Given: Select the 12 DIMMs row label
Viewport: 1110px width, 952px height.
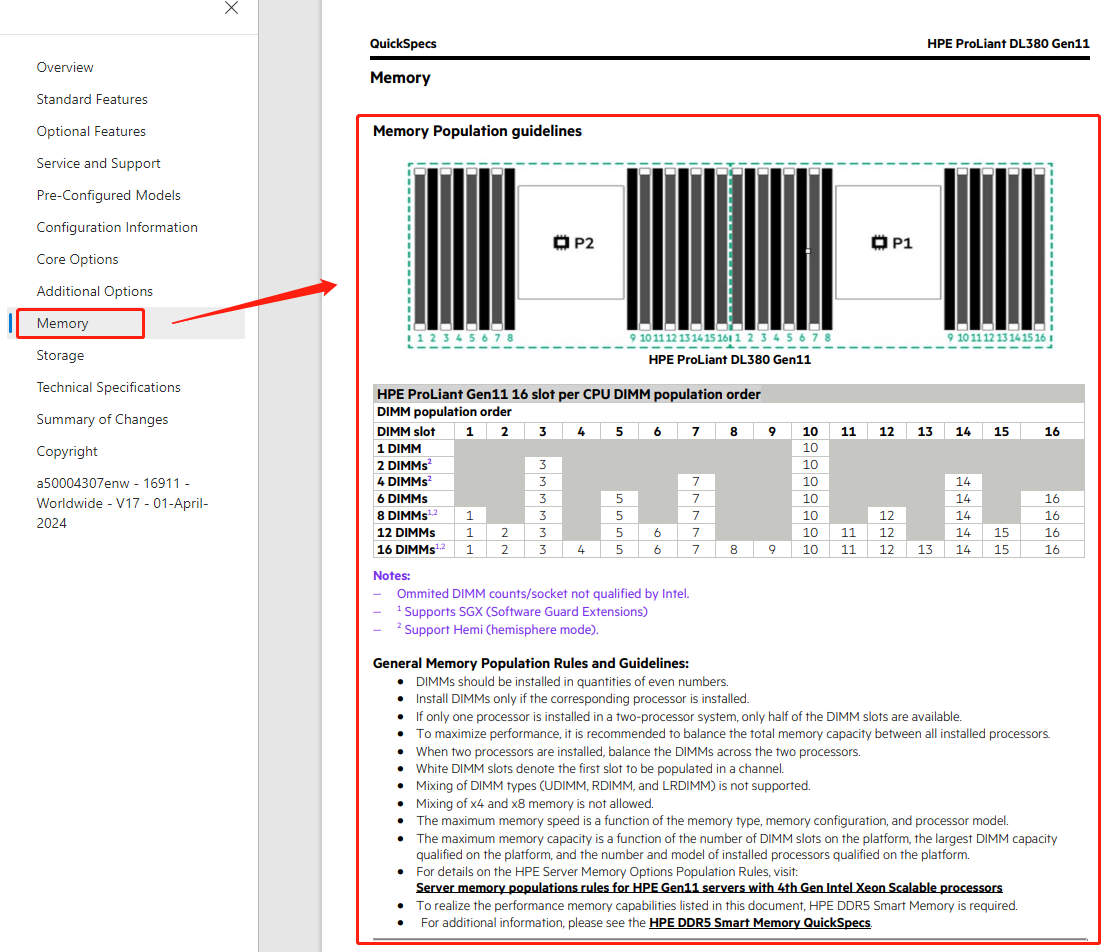Looking at the screenshot, I should tap(406, 533).
